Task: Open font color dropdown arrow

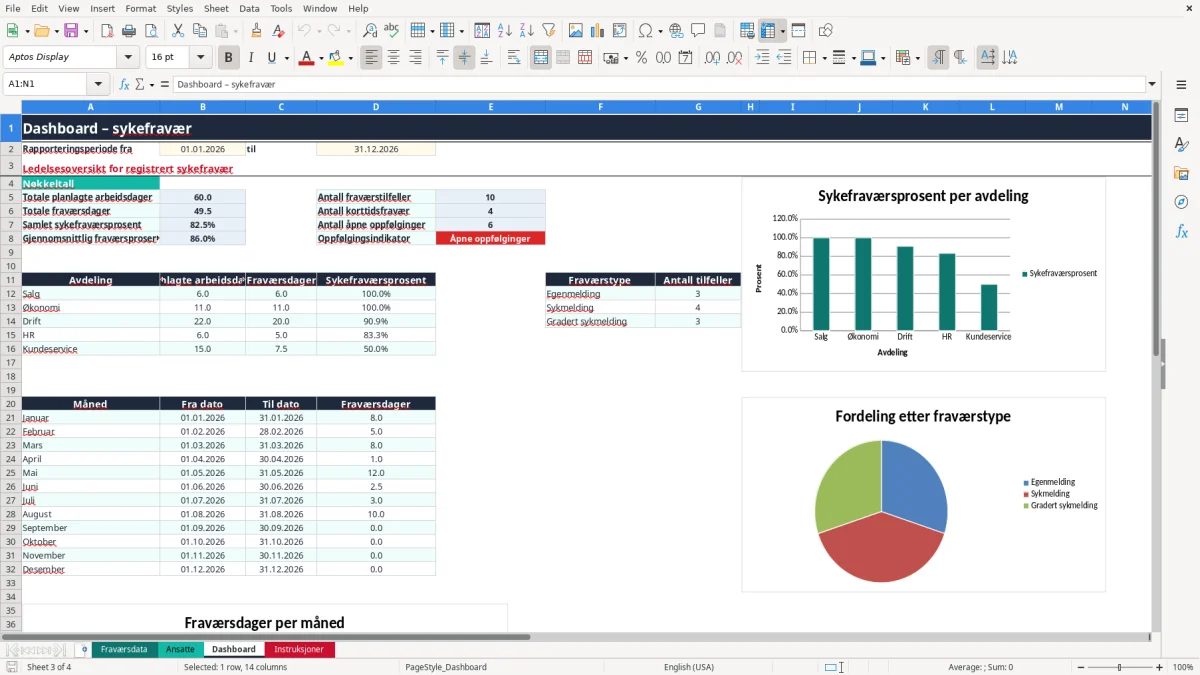Action: tap(319, 58)
